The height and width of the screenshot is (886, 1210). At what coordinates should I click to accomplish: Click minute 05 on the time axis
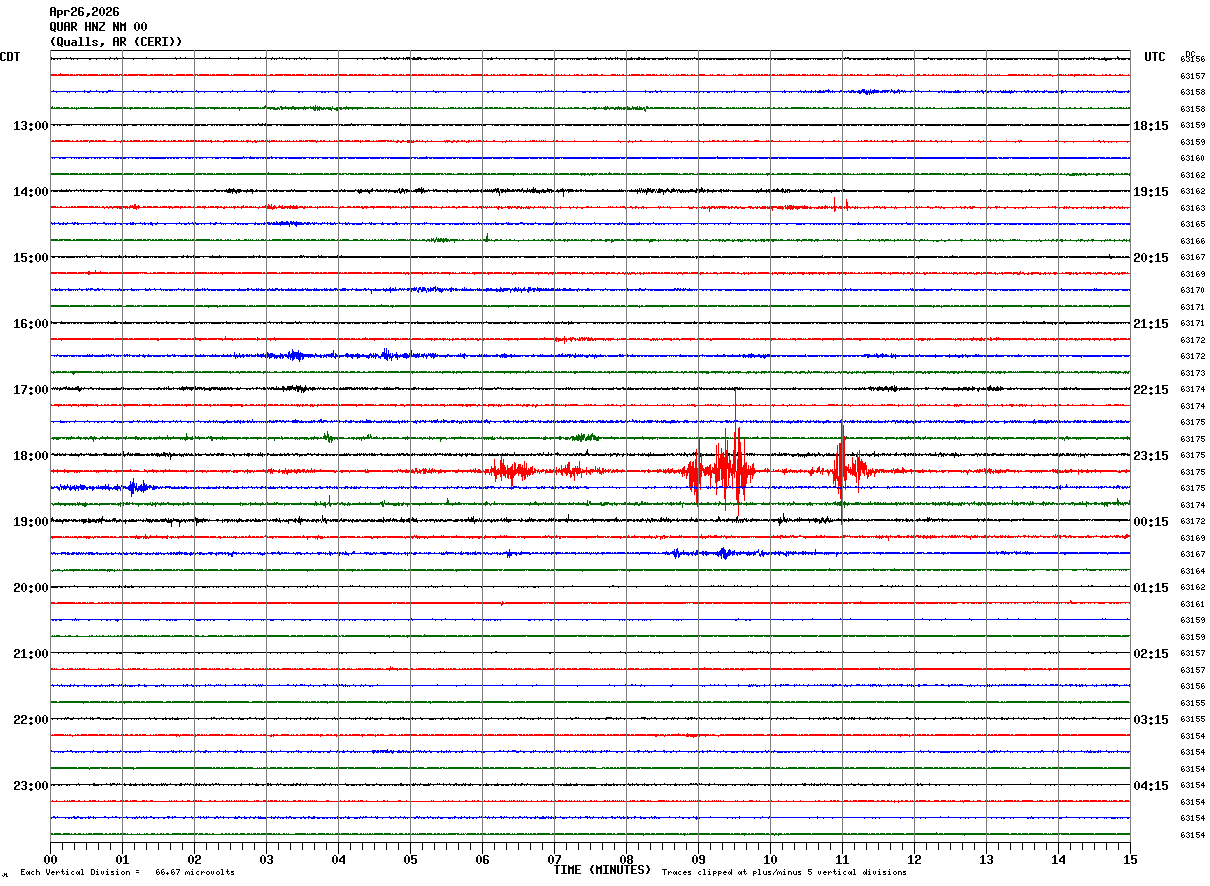410,859
